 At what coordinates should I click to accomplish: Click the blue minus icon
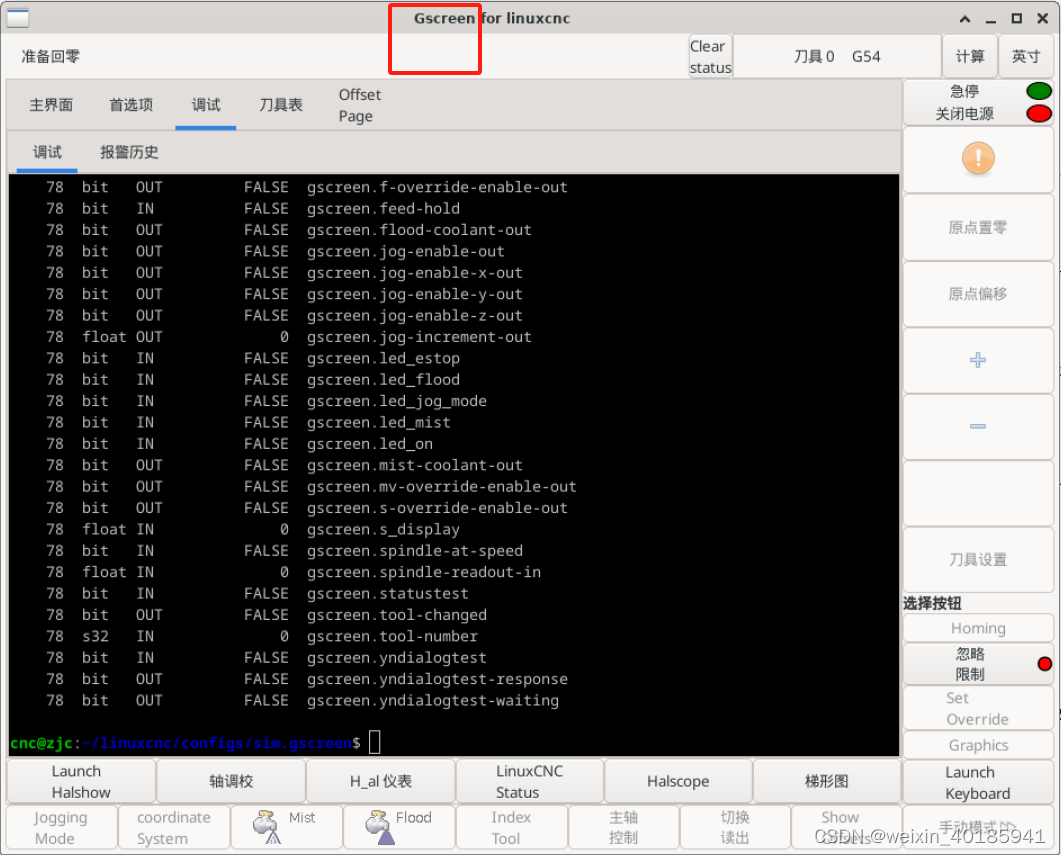[x=977, y=427]
